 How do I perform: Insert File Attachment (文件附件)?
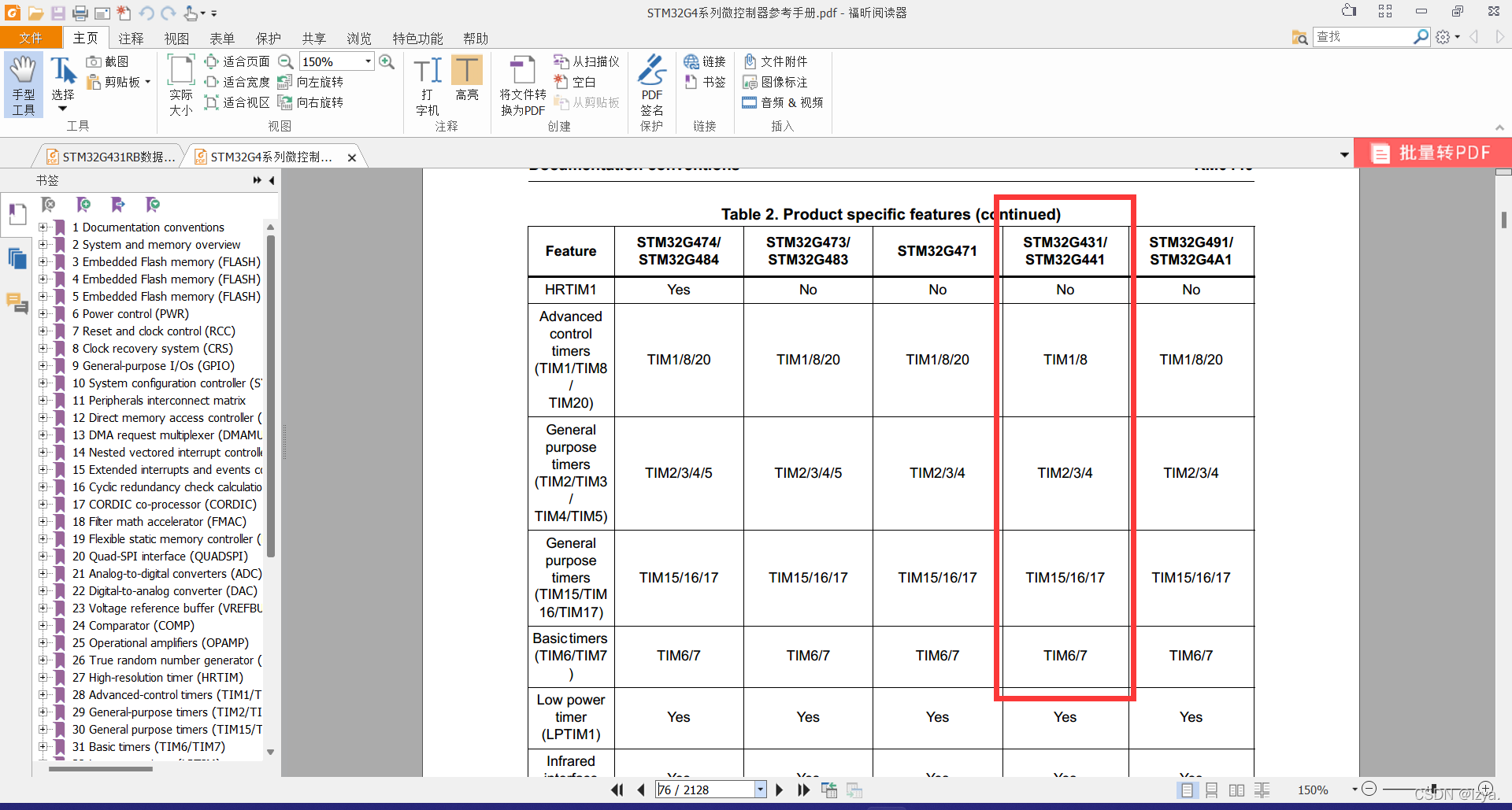(776, 61)
